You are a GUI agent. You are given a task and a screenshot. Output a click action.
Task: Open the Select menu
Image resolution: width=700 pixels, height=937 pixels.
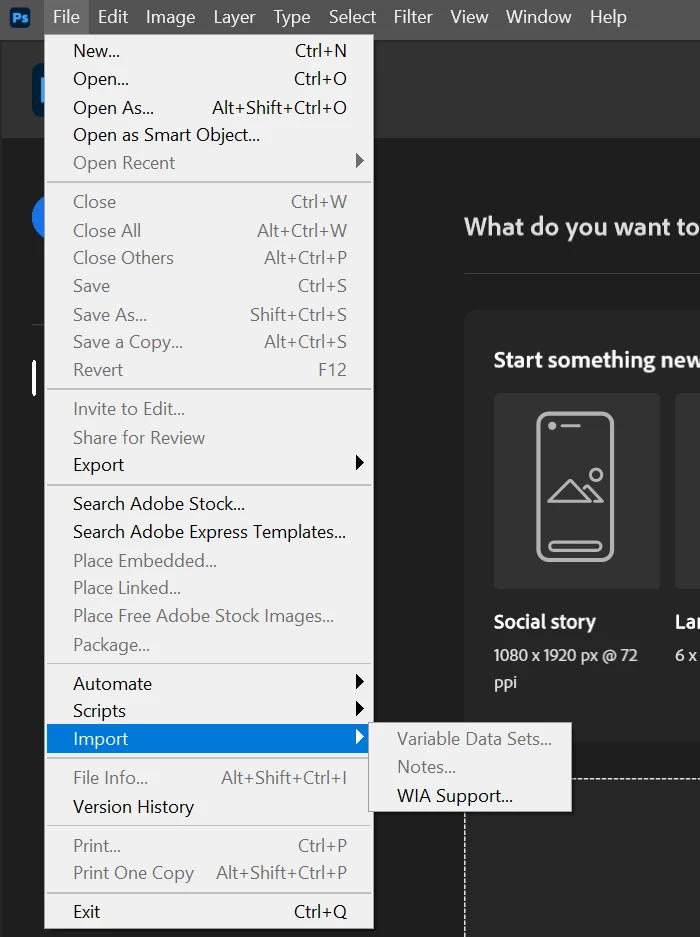(x=352, y=17)
